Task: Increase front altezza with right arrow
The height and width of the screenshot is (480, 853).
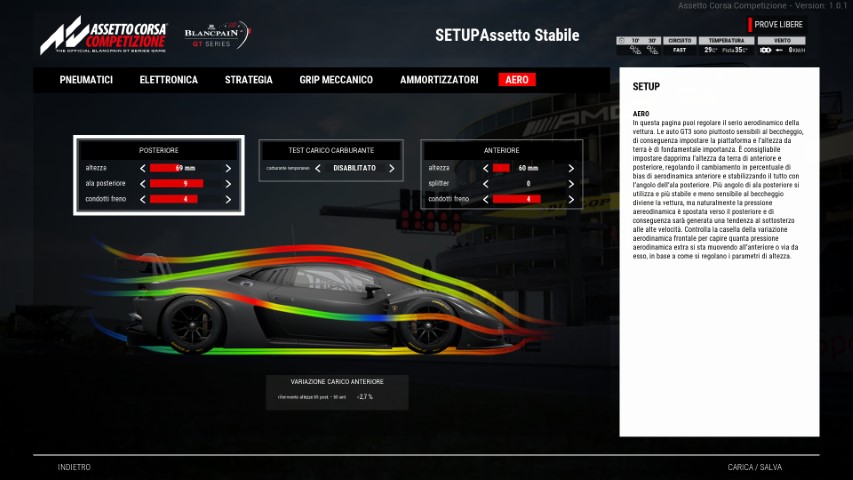Action: (x=571, y=168)
